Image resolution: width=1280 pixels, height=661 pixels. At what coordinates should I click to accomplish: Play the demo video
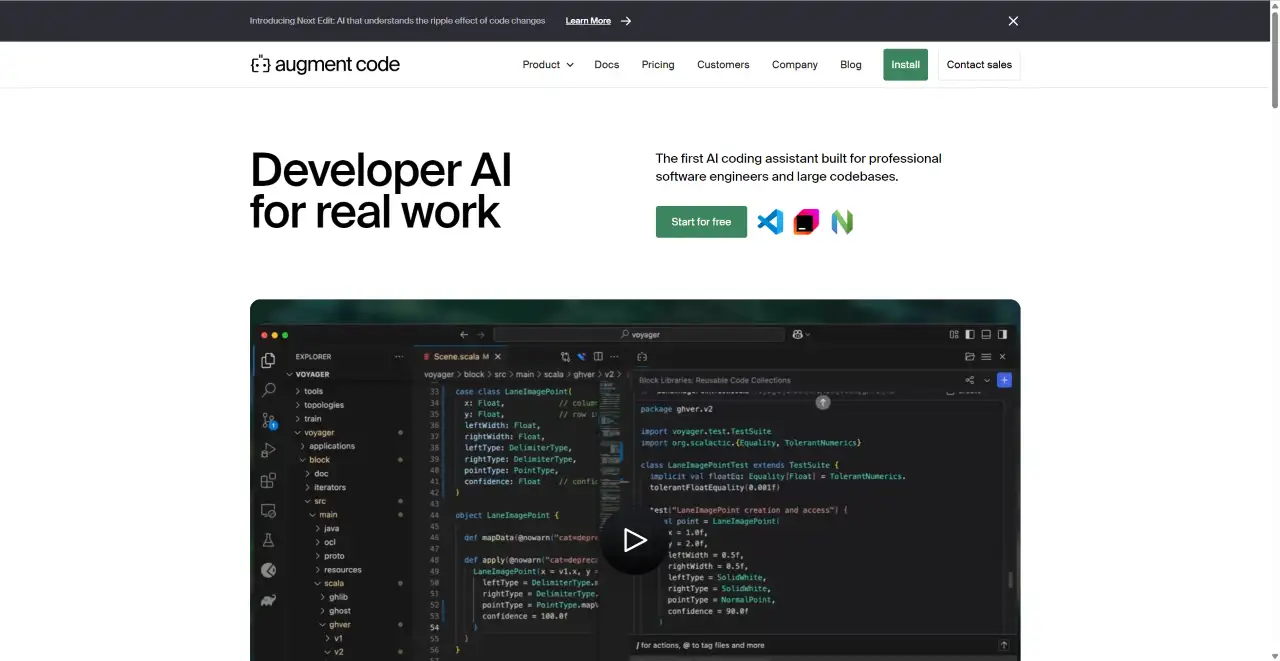(635, 541)
